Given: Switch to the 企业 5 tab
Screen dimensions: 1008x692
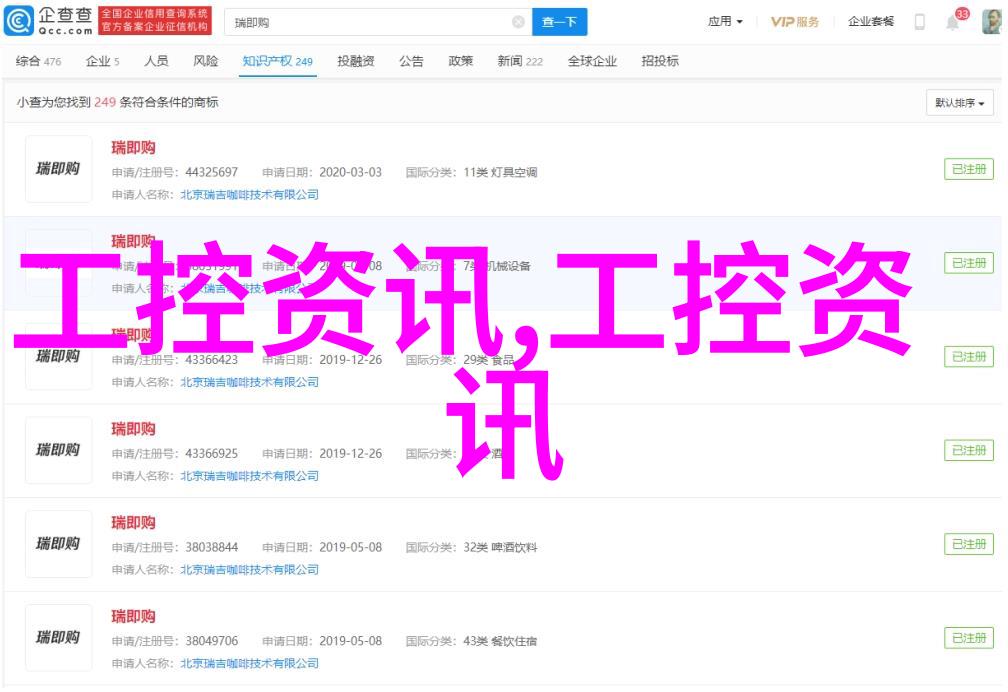Looking at the screenshot, I should pyautogui.click(x=103, y=61).
